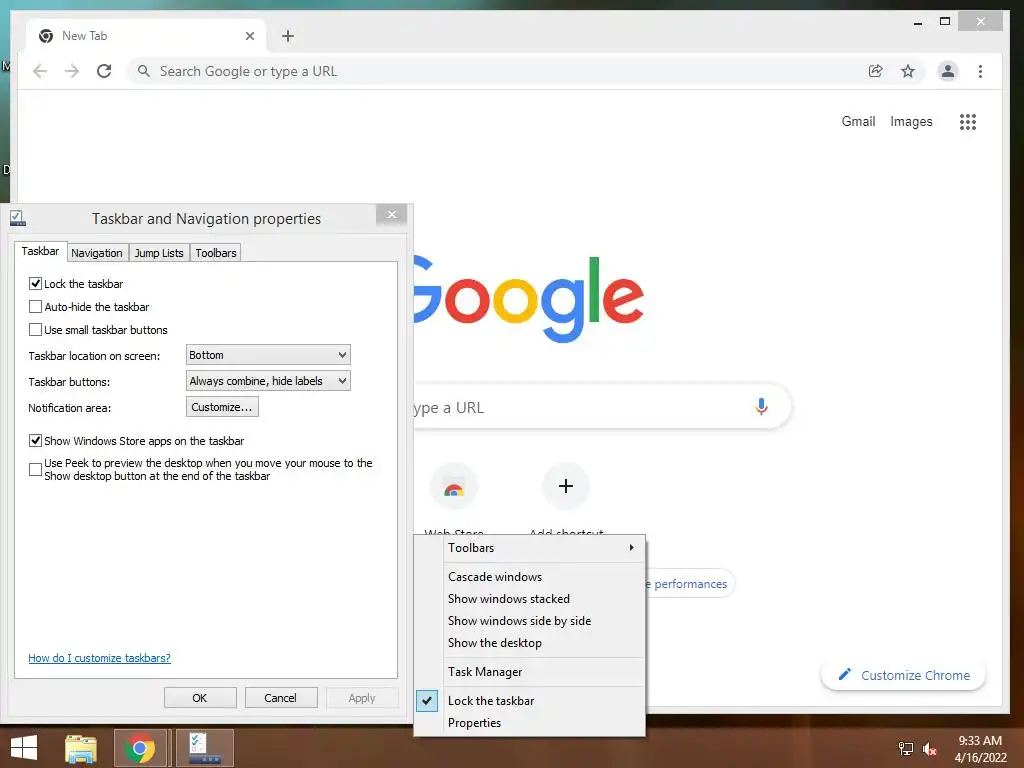The width and height of the screenshot is (1024, 768).
Task: Open the Images link
Action: point(911,121)
